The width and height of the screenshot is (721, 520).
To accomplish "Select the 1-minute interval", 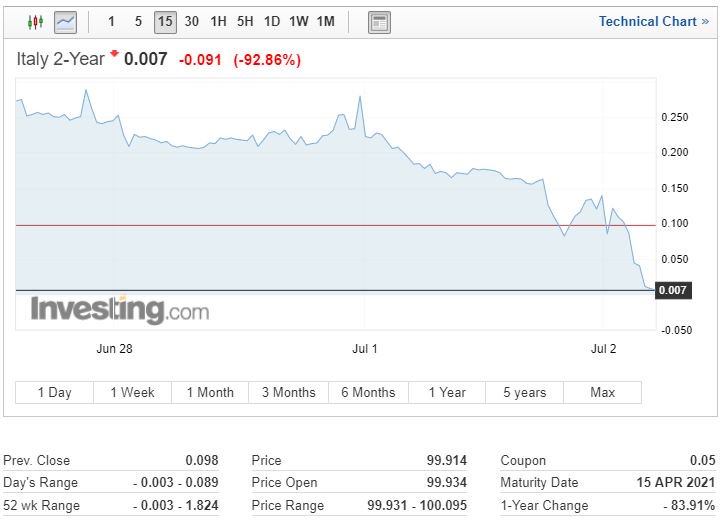I will tap(111, 22).
